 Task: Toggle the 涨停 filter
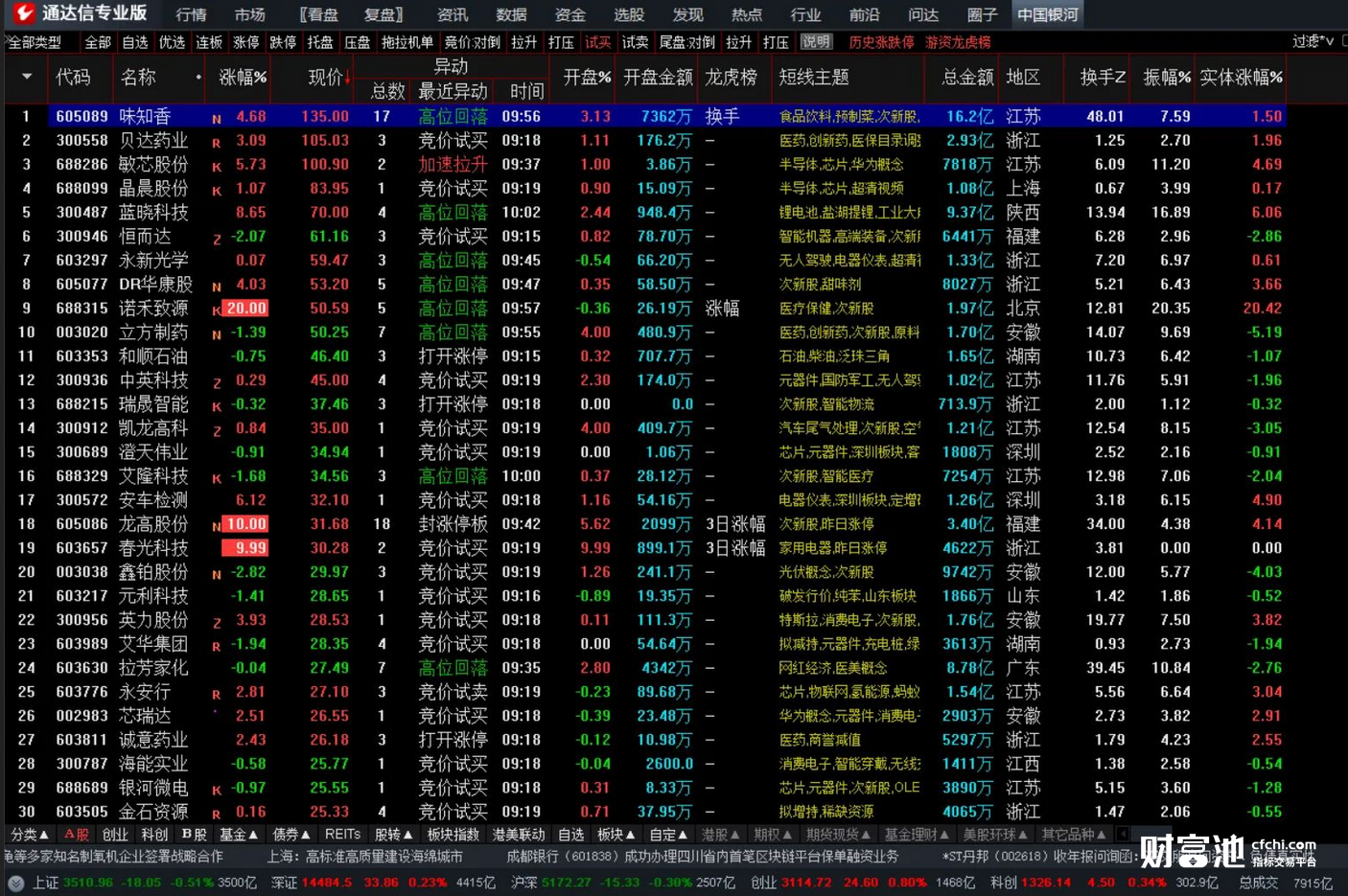pyautogui.click(x=246, y=42)
